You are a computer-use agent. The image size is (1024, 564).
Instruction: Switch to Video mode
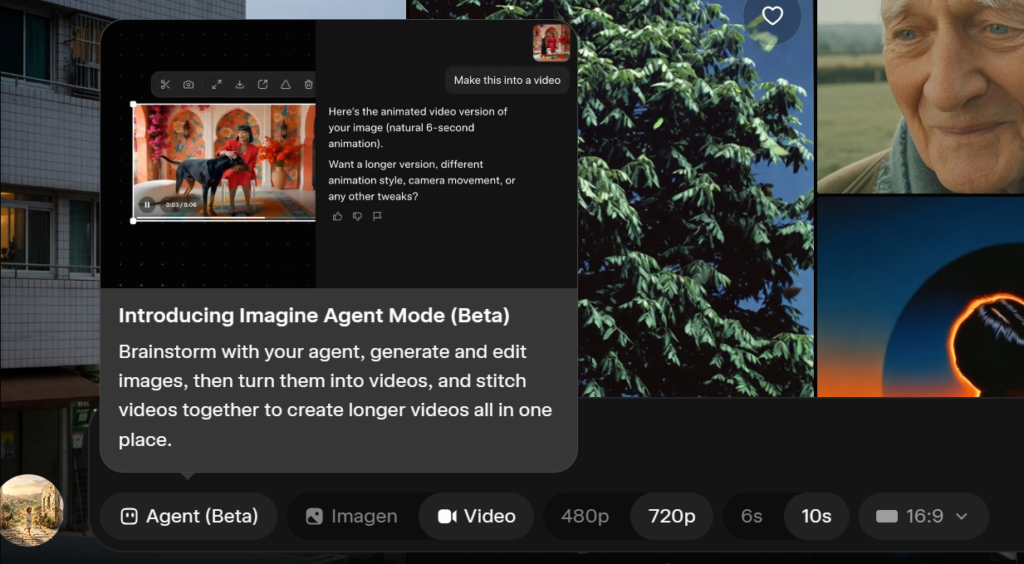coord(477,516)
